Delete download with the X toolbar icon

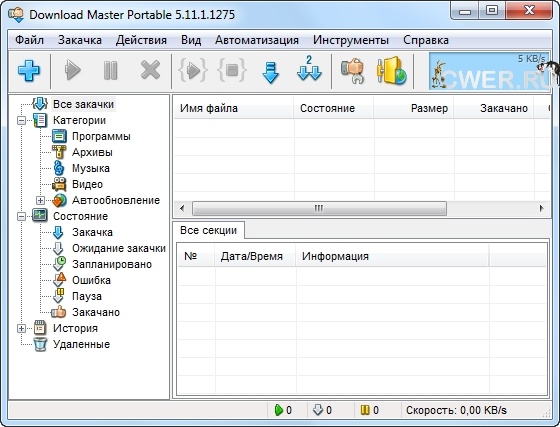(x=150, y=70)
